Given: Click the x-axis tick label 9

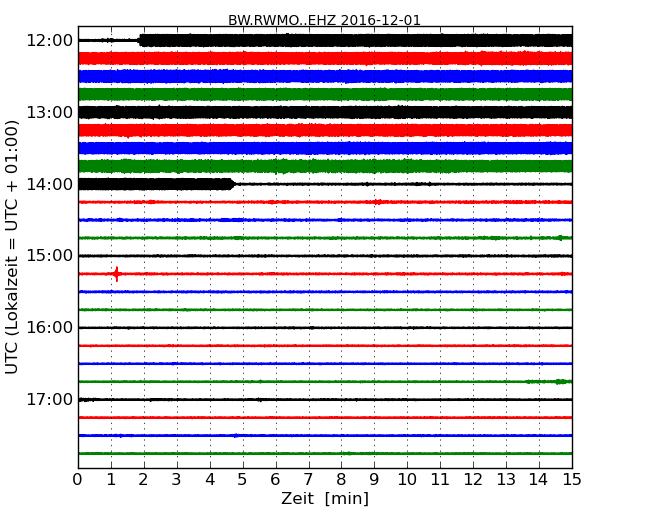Looking at the screenshot, I should (x=374, y=480).
